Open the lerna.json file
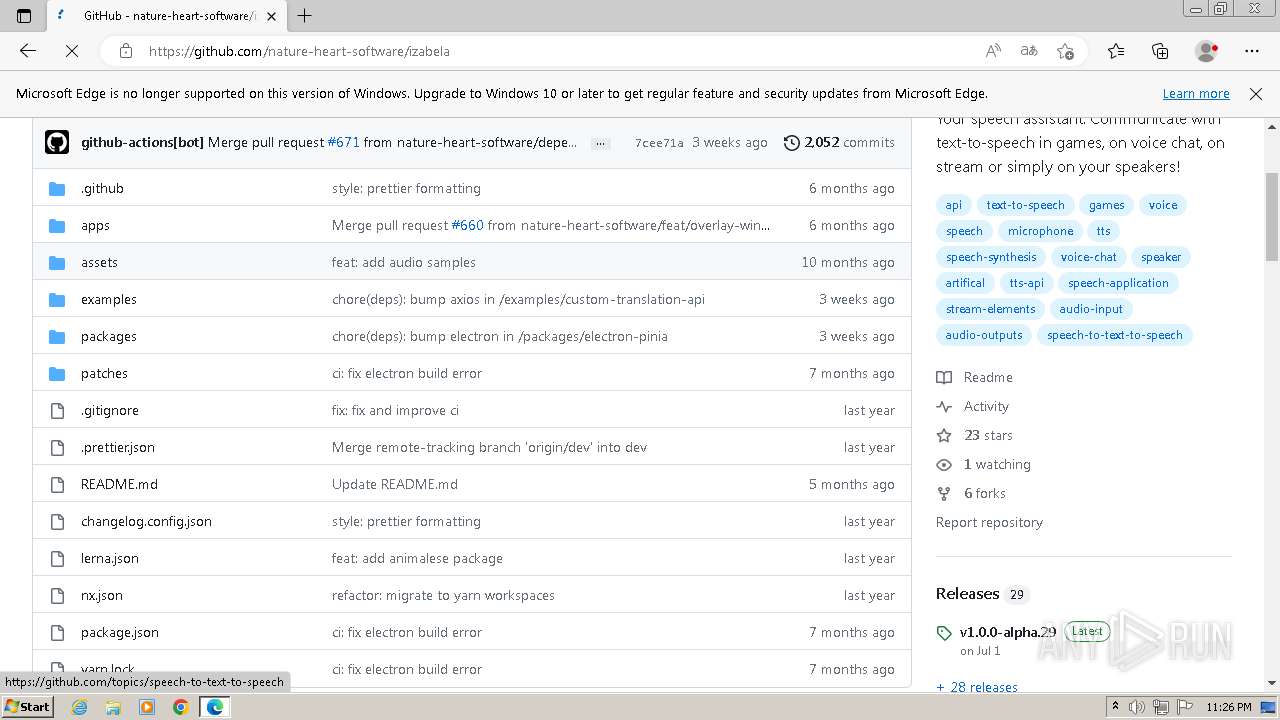The width and height of the screenshot is (1280, 720). point(110,558)
